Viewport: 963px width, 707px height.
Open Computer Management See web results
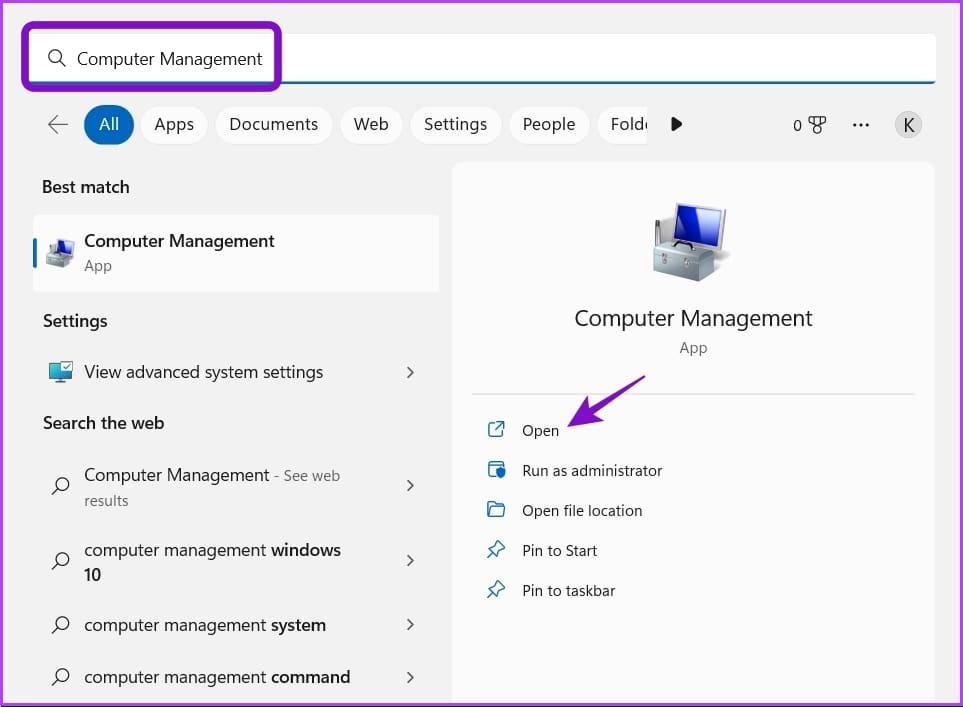pos(236,486)
